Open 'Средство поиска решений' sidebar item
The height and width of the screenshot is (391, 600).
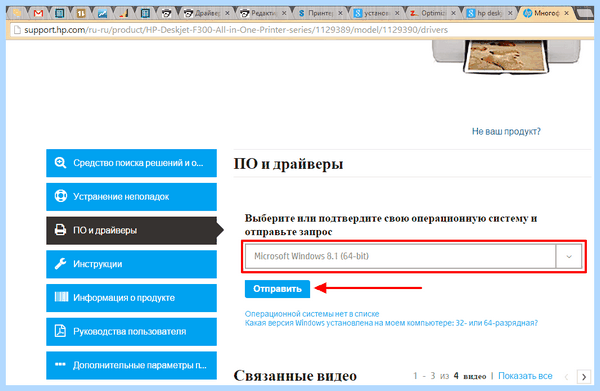pyautogui.click(x=131, y=163)
